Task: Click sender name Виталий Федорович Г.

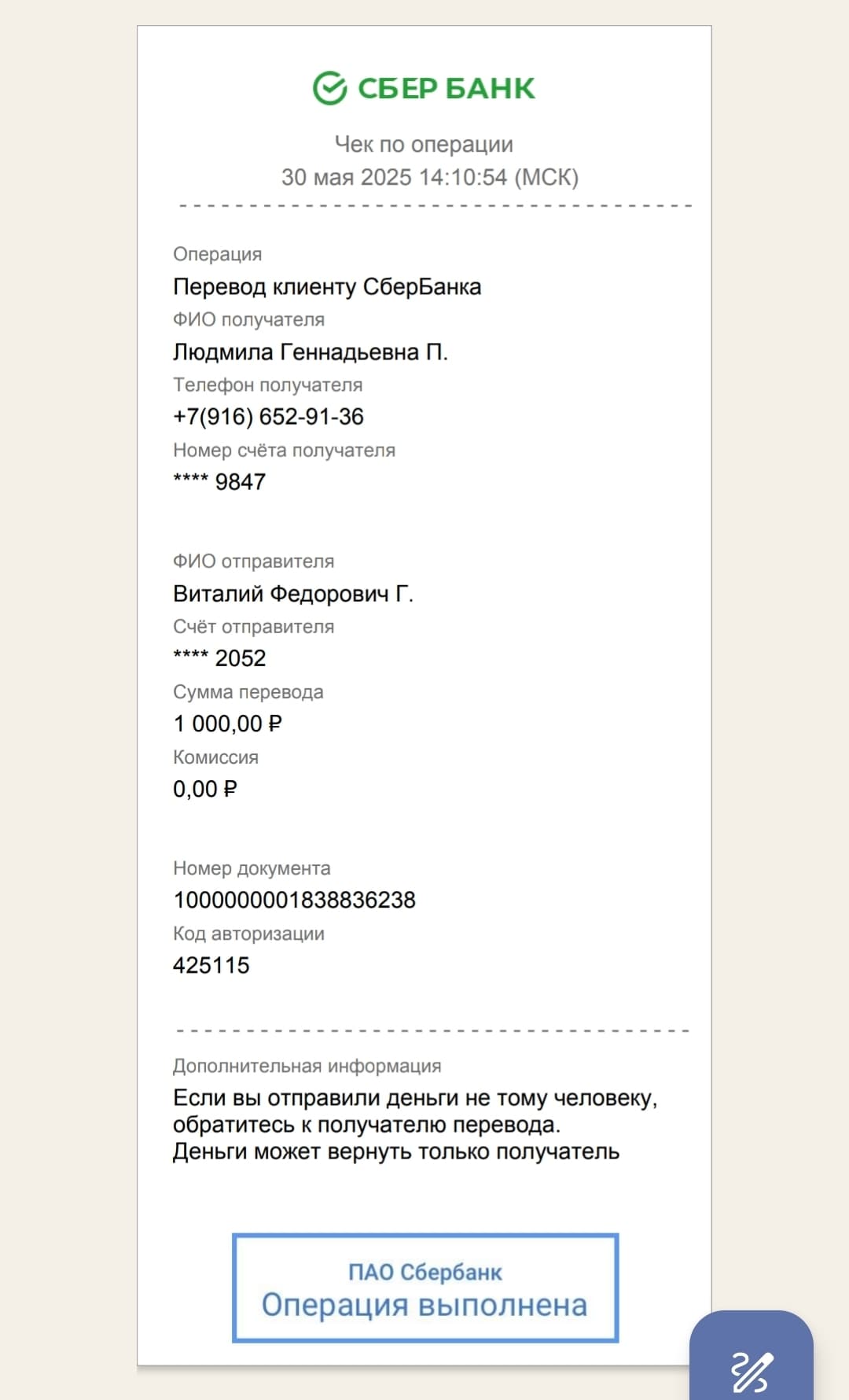Action: point(293,594)
